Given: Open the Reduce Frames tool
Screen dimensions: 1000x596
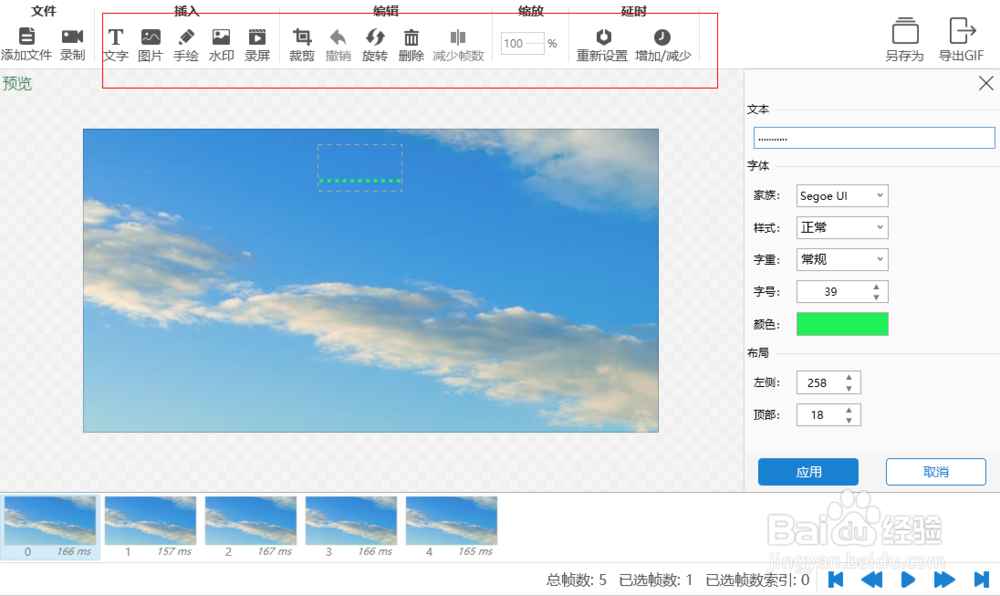Looking at the screenshot, I should tap(457, 43).
